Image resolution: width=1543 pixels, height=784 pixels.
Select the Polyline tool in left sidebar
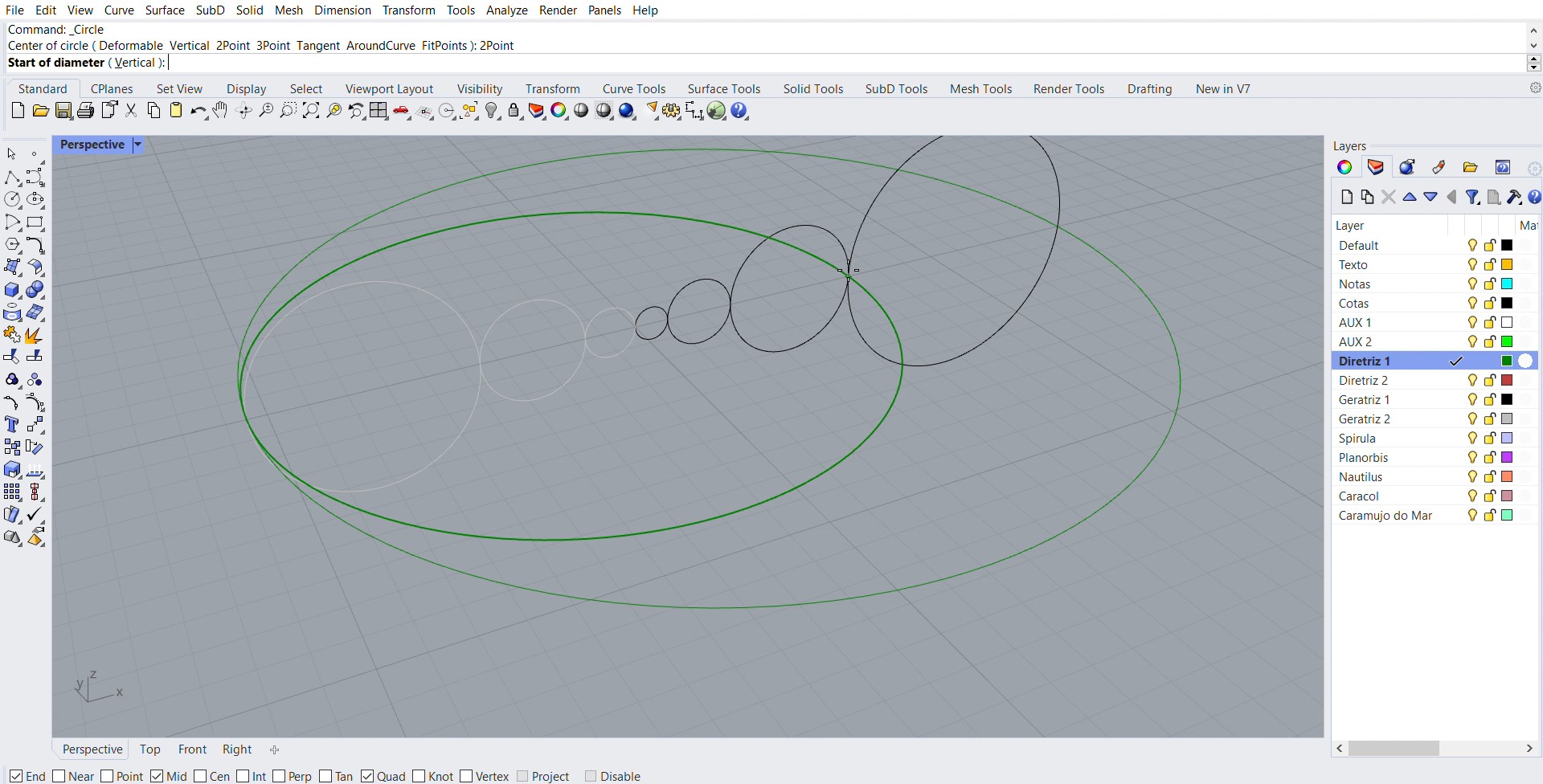(12, 177)
